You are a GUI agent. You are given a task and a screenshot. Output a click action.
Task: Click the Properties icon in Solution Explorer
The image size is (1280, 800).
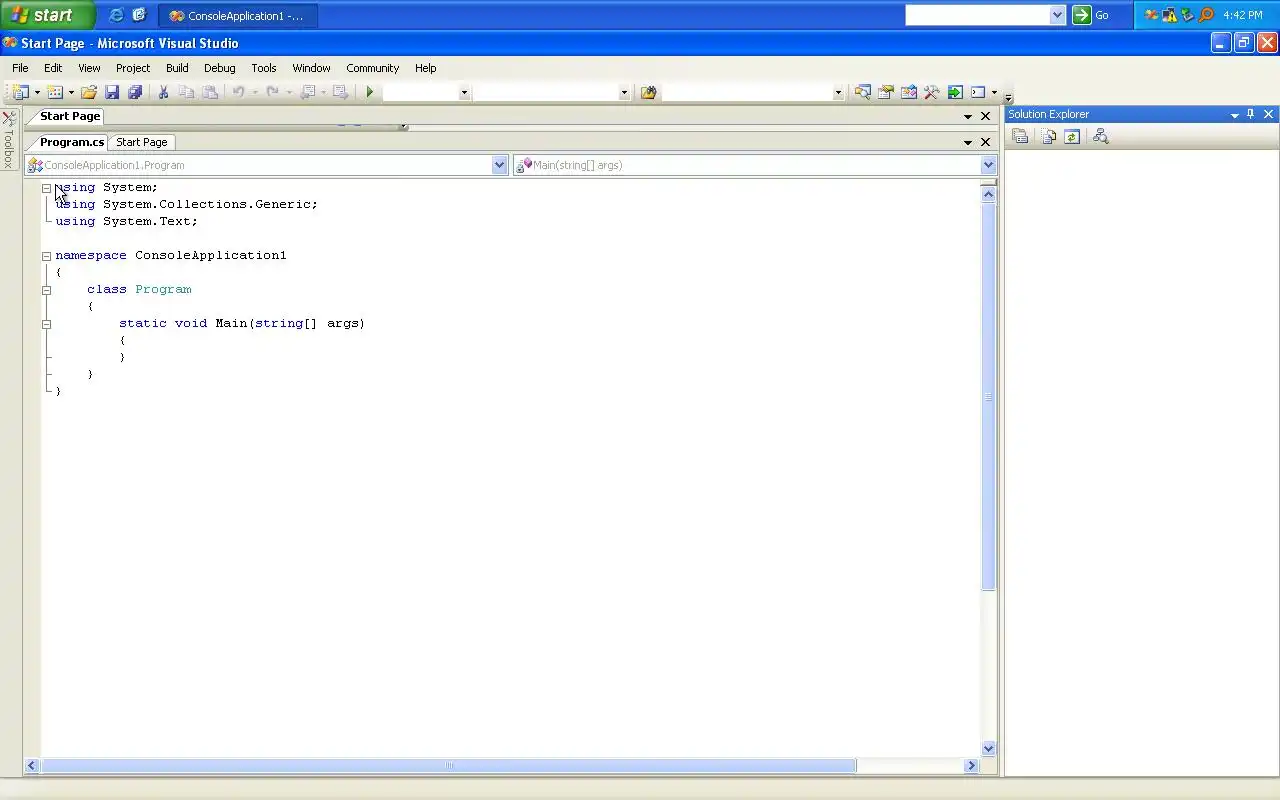[x=1020, y=136]
